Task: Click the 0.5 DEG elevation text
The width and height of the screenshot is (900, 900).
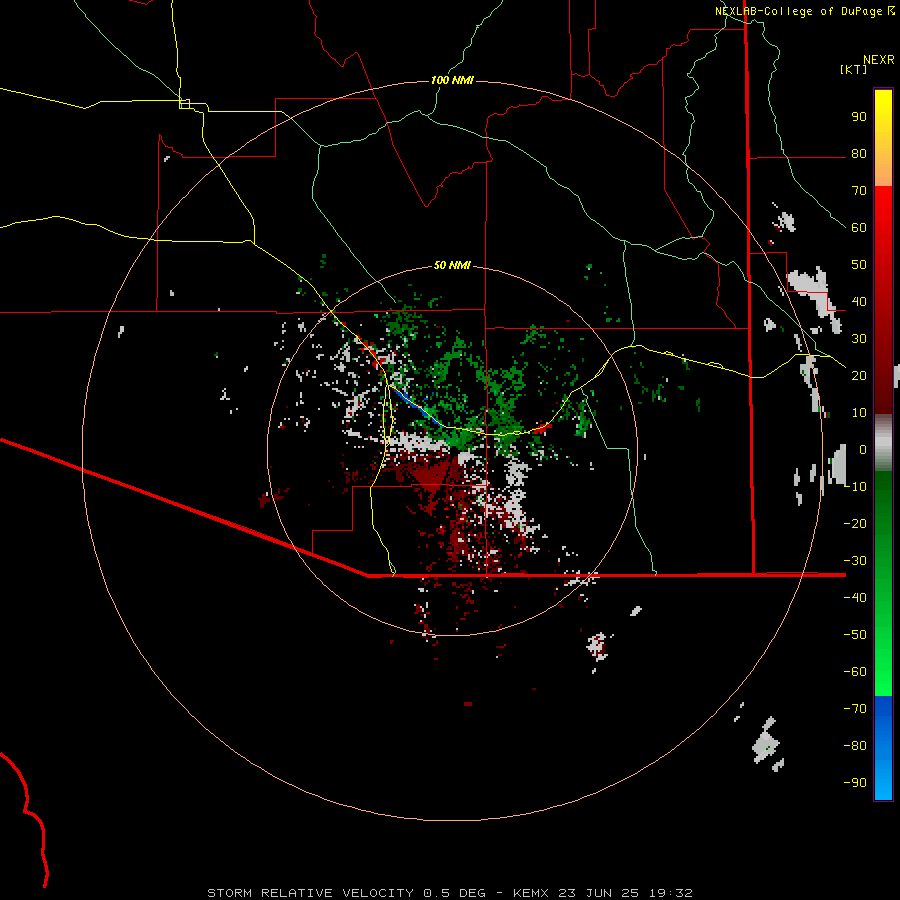Action: [x=455, y=893]
